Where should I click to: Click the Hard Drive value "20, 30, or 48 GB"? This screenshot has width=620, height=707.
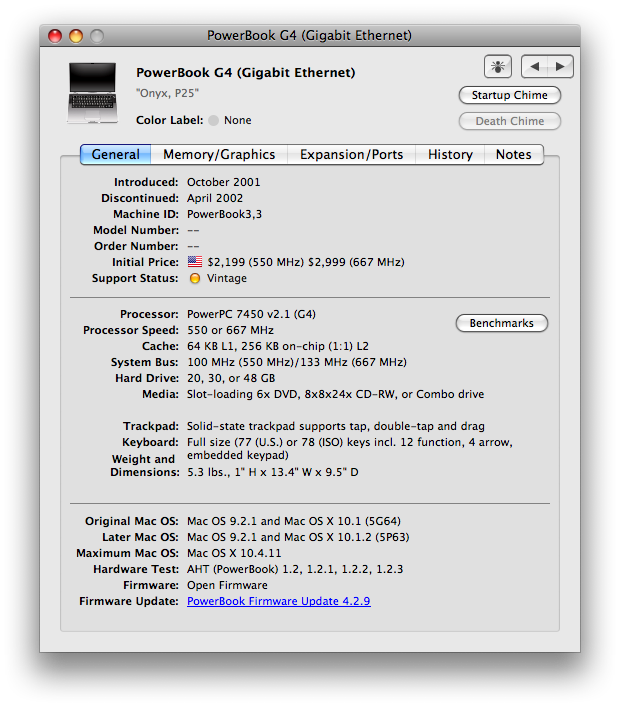tap(231, 378)
